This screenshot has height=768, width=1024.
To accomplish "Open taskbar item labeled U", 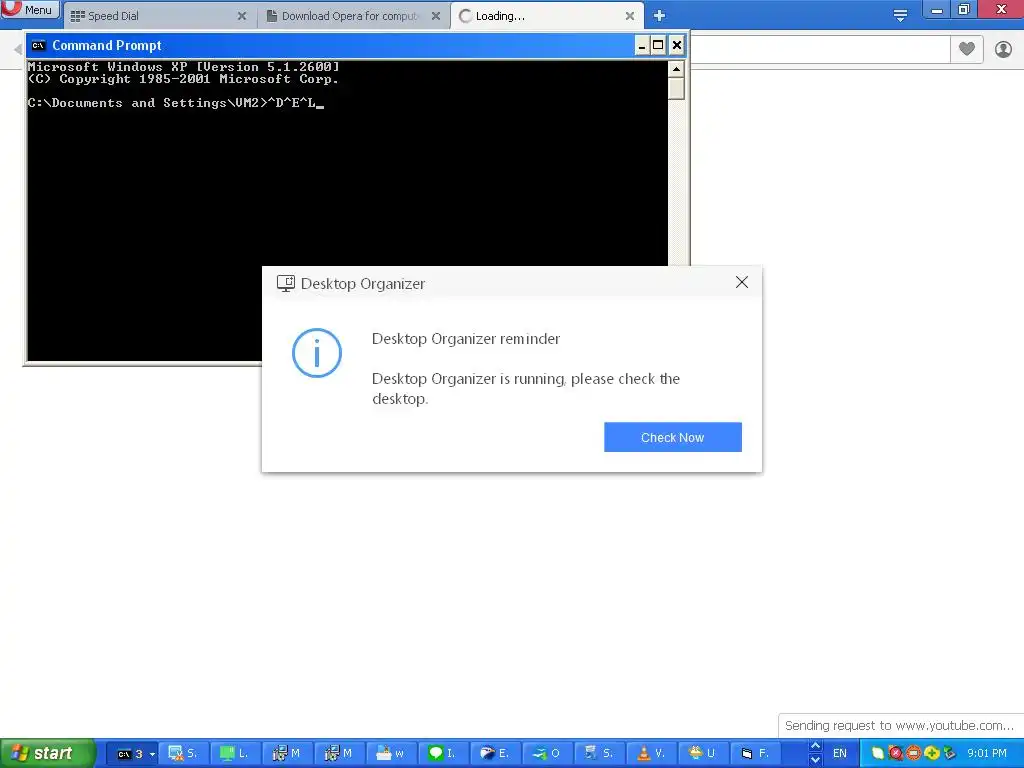I will (x=704, y=754).
